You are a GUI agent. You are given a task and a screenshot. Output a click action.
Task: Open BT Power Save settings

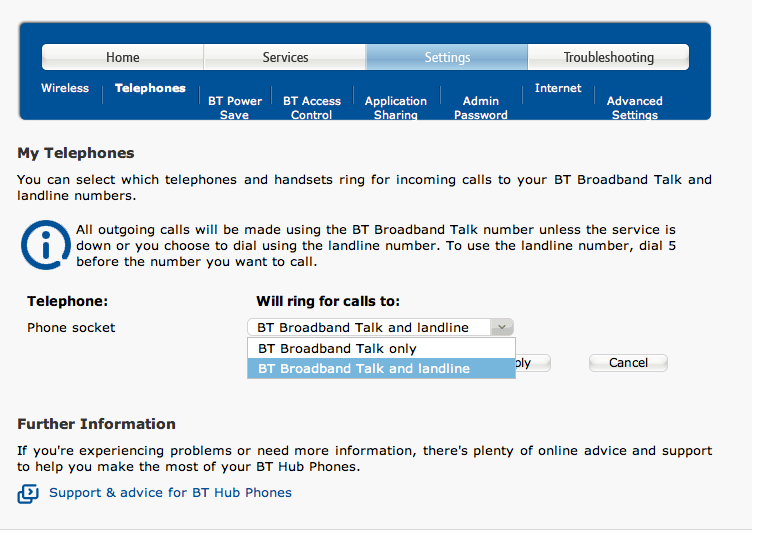pyautogui.click(x=235, y=107)
